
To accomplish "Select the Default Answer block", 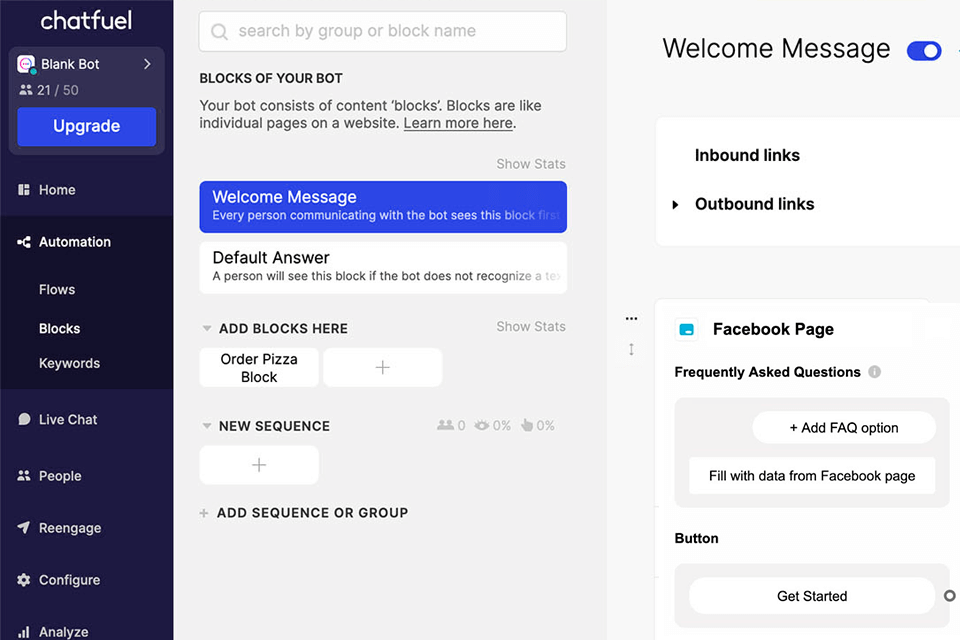I will [x=383, y=268].
